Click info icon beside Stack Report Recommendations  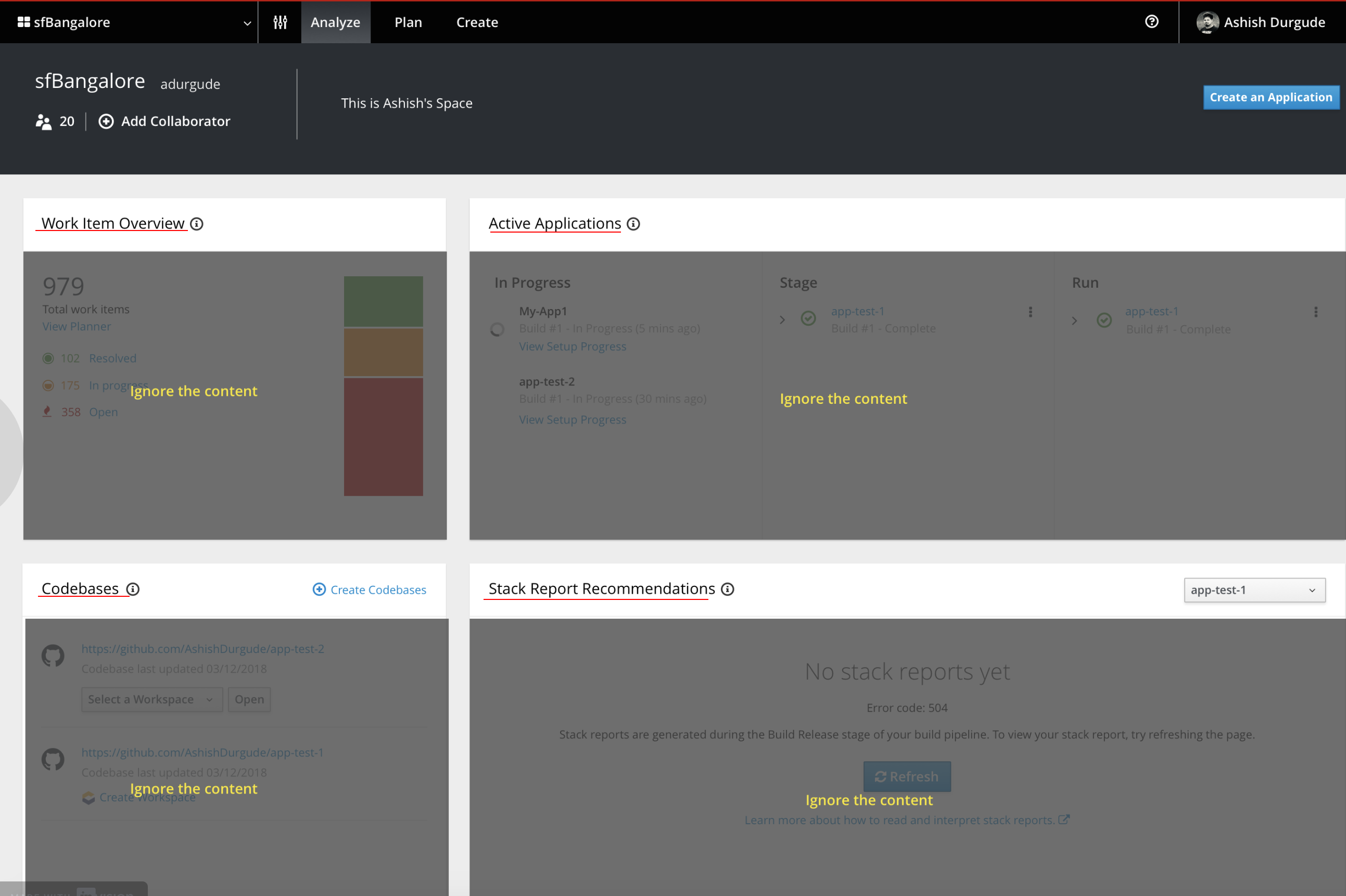click(727, 589)
